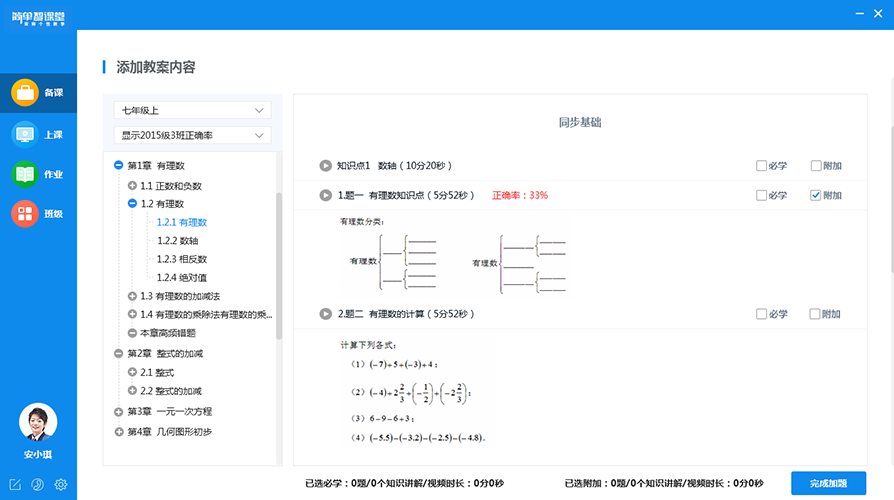Screen dimensions: 894x500
Task: Click the headset support icon at sidebar bottom
Action: [38, 485]
